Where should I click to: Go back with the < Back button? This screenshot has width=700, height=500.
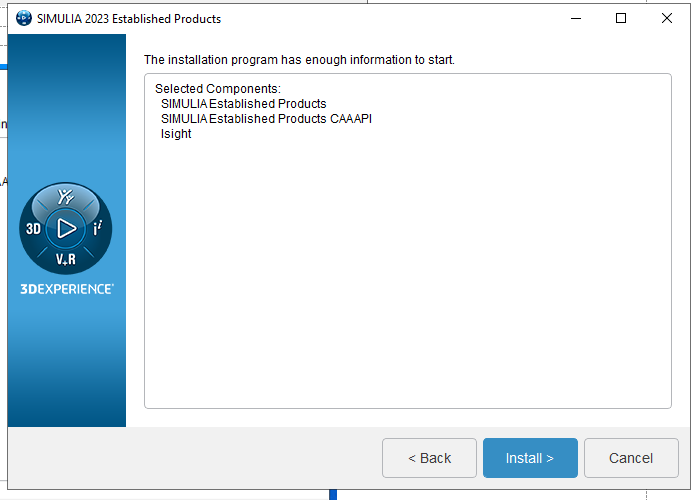pyautogui.click(x=429, y=458)
